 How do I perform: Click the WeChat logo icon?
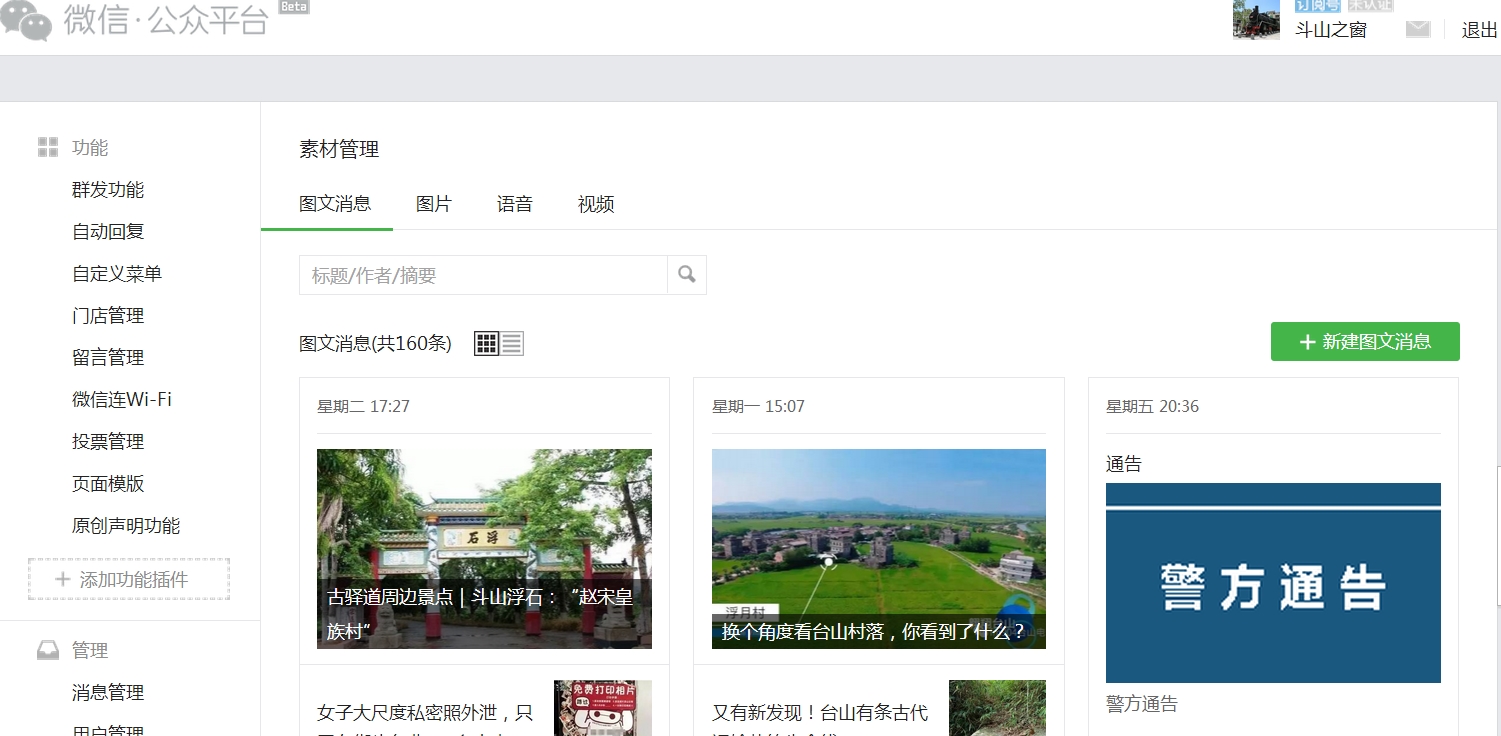click(x=26, y=20)
